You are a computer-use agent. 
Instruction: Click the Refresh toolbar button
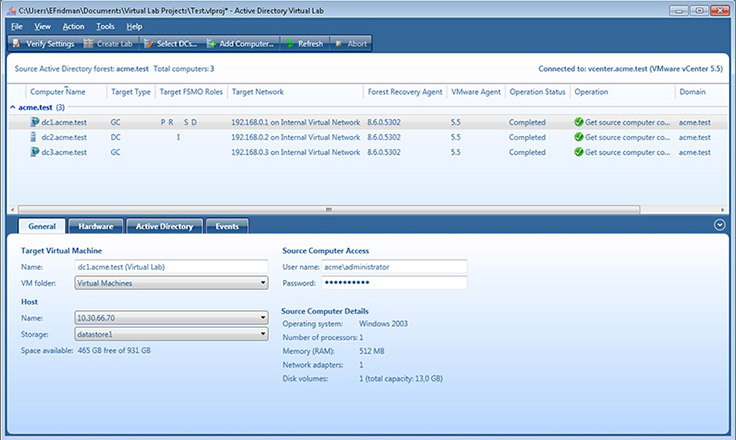pyautogui.click(x=304, y=44)
